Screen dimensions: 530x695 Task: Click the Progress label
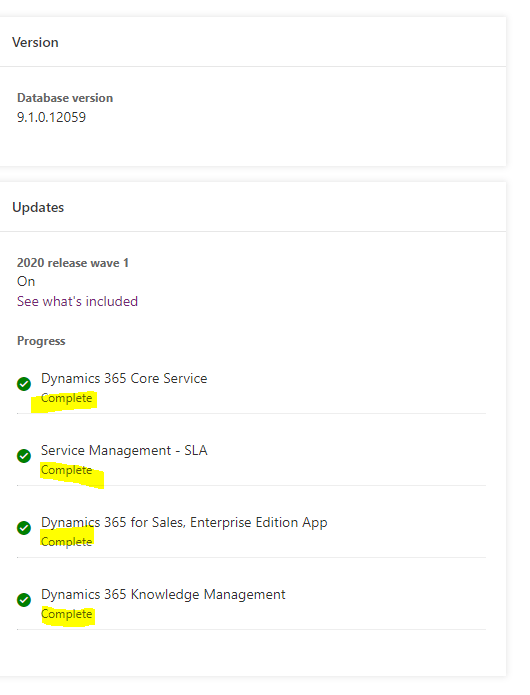[41, 341]
